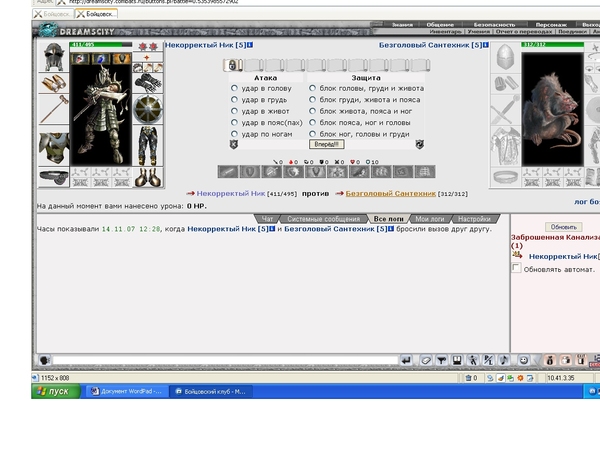Click the helmet item on player
Viewport: 600px width, 450px height.
point(54,57)
